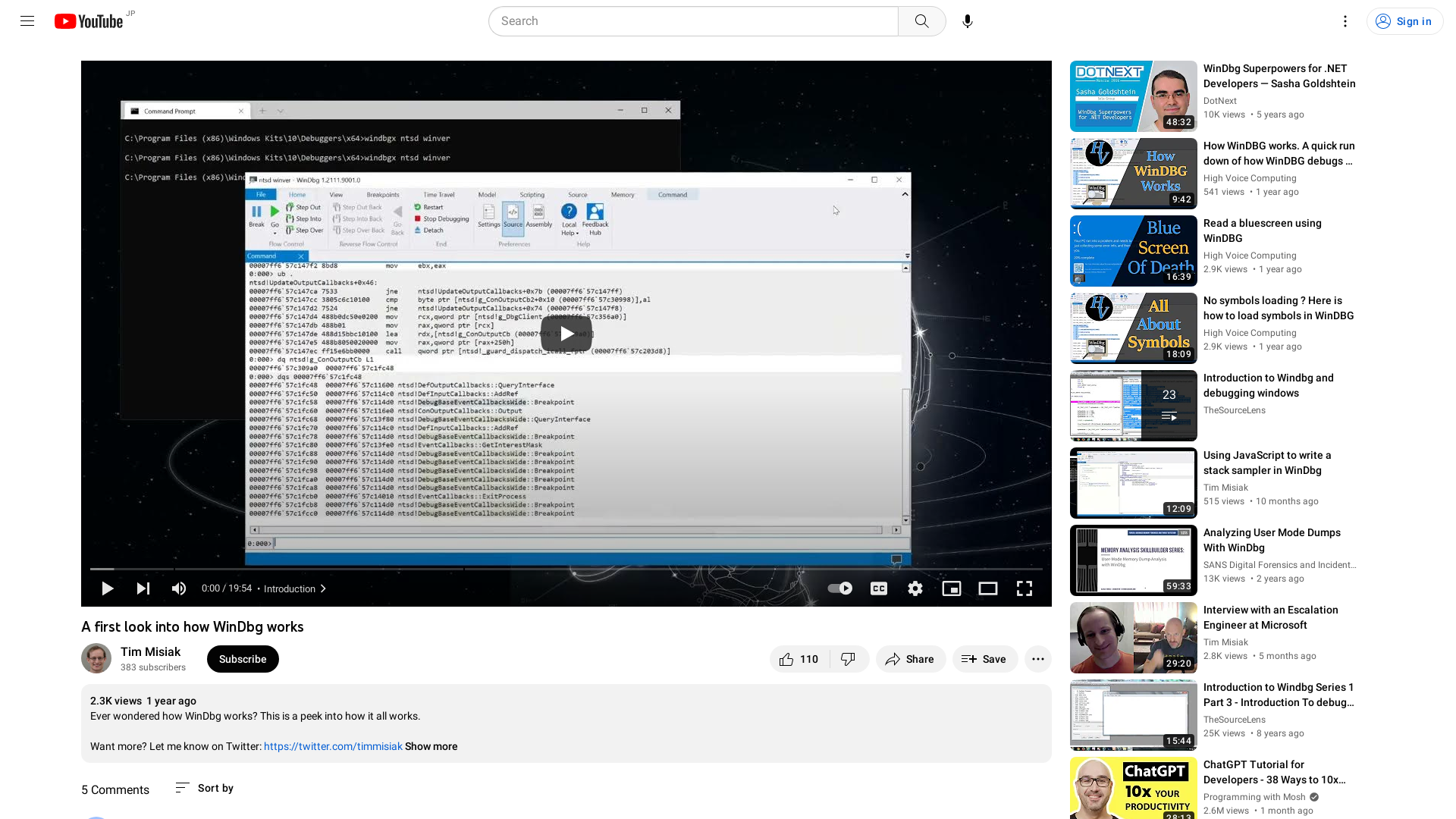
Task: Click the search magnifier button
Action: point(921,21)
